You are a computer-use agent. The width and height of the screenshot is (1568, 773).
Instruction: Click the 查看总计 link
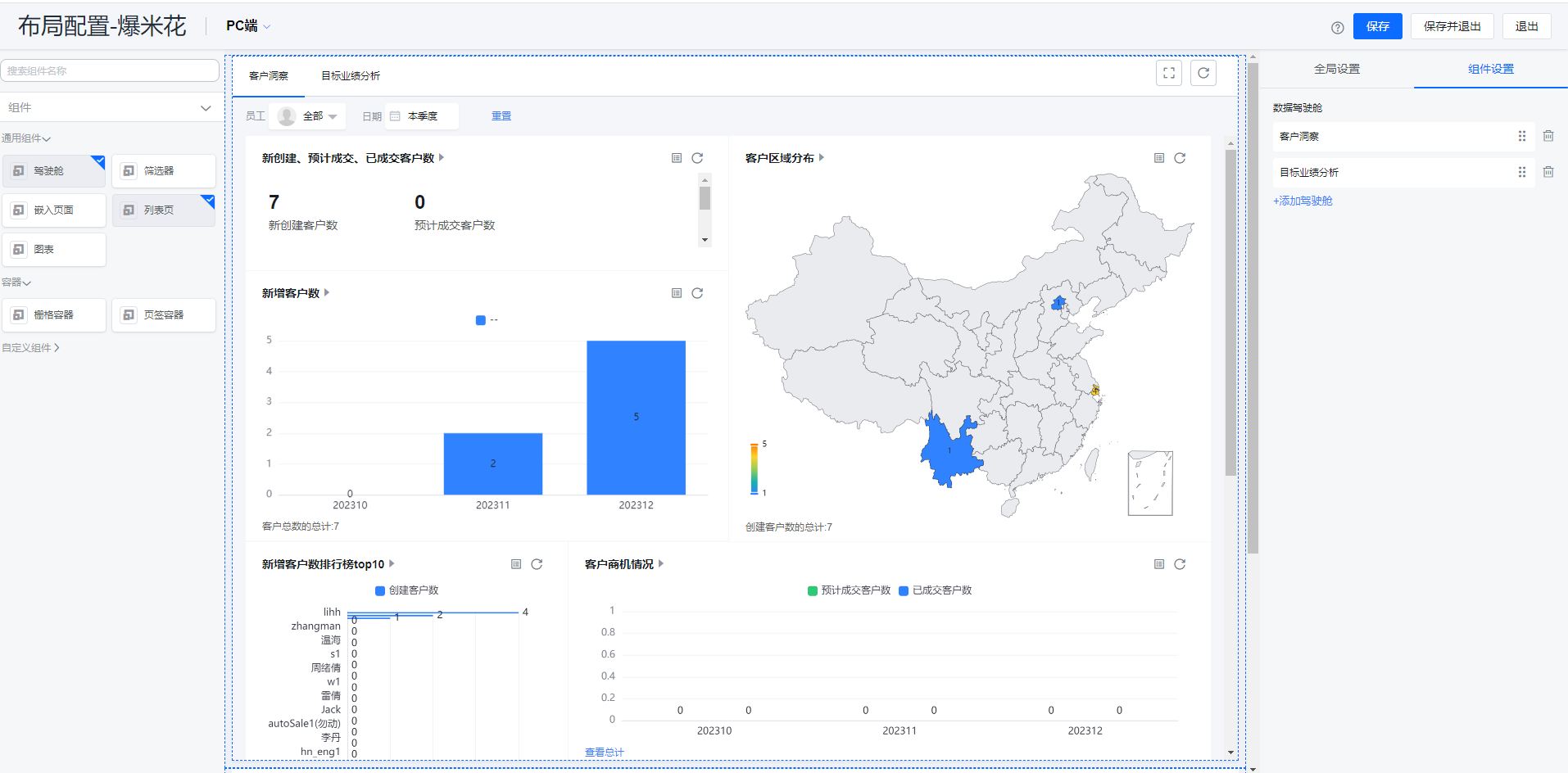point(605,752)
